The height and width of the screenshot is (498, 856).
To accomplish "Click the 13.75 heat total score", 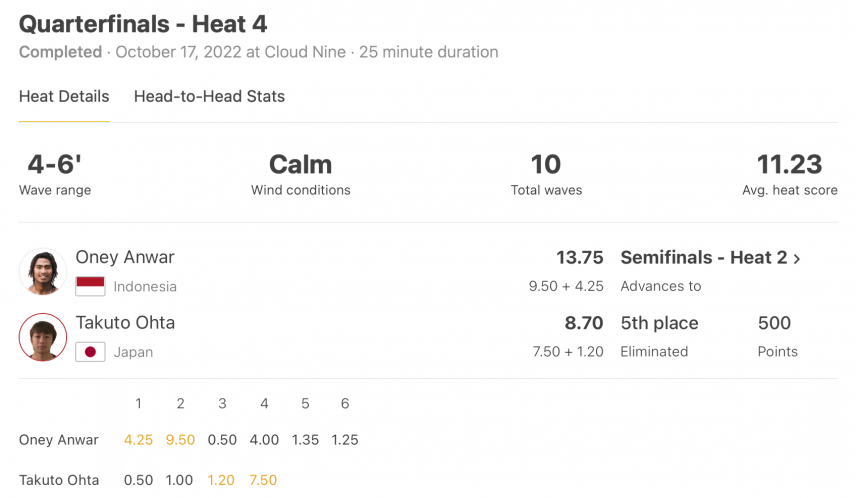I will point(580,257).
